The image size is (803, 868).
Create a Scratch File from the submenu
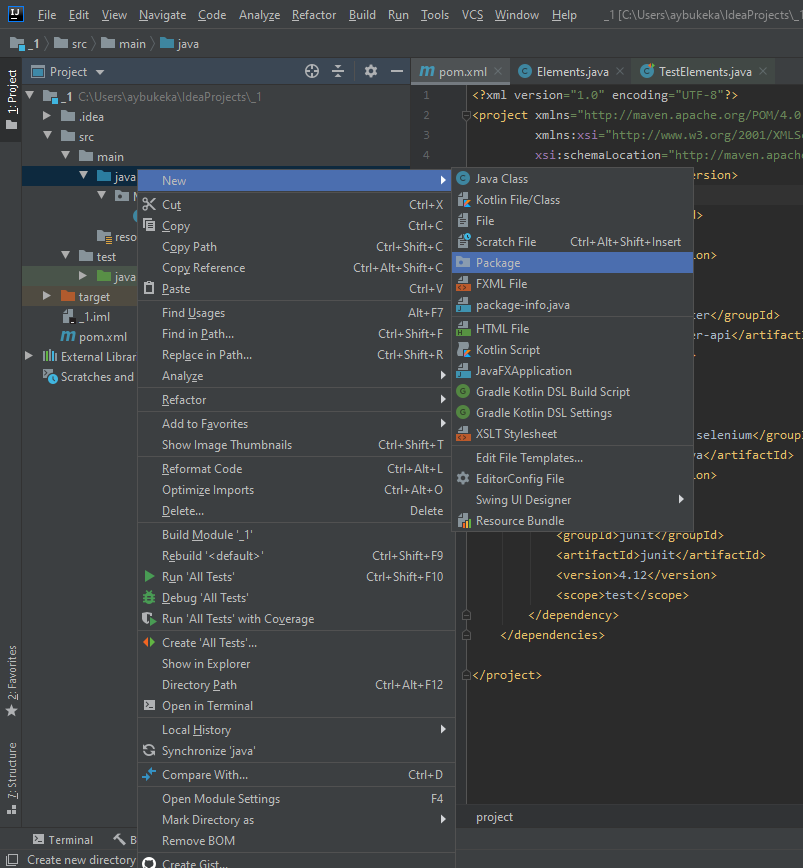pyautogui.click(x=572, y=242)
